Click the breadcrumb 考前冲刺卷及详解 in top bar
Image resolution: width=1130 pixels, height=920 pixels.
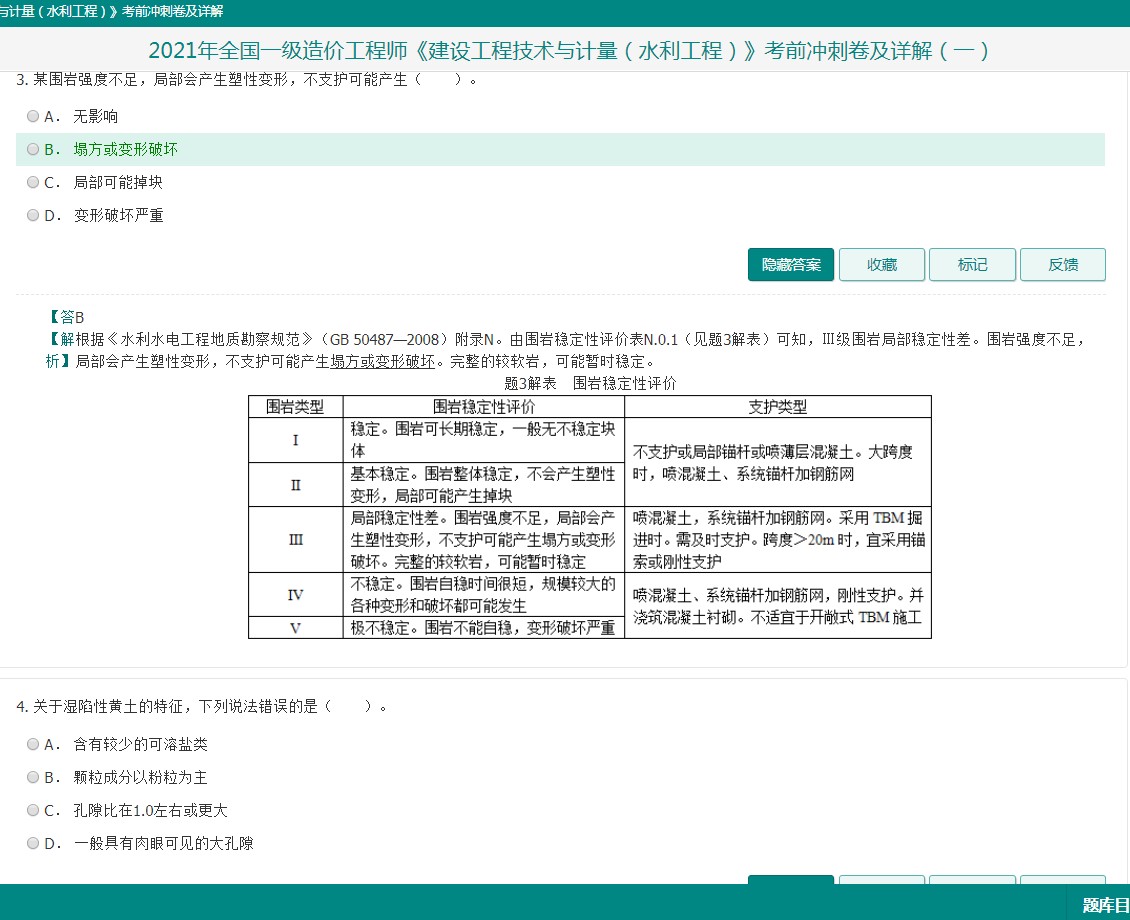(172, 12)
